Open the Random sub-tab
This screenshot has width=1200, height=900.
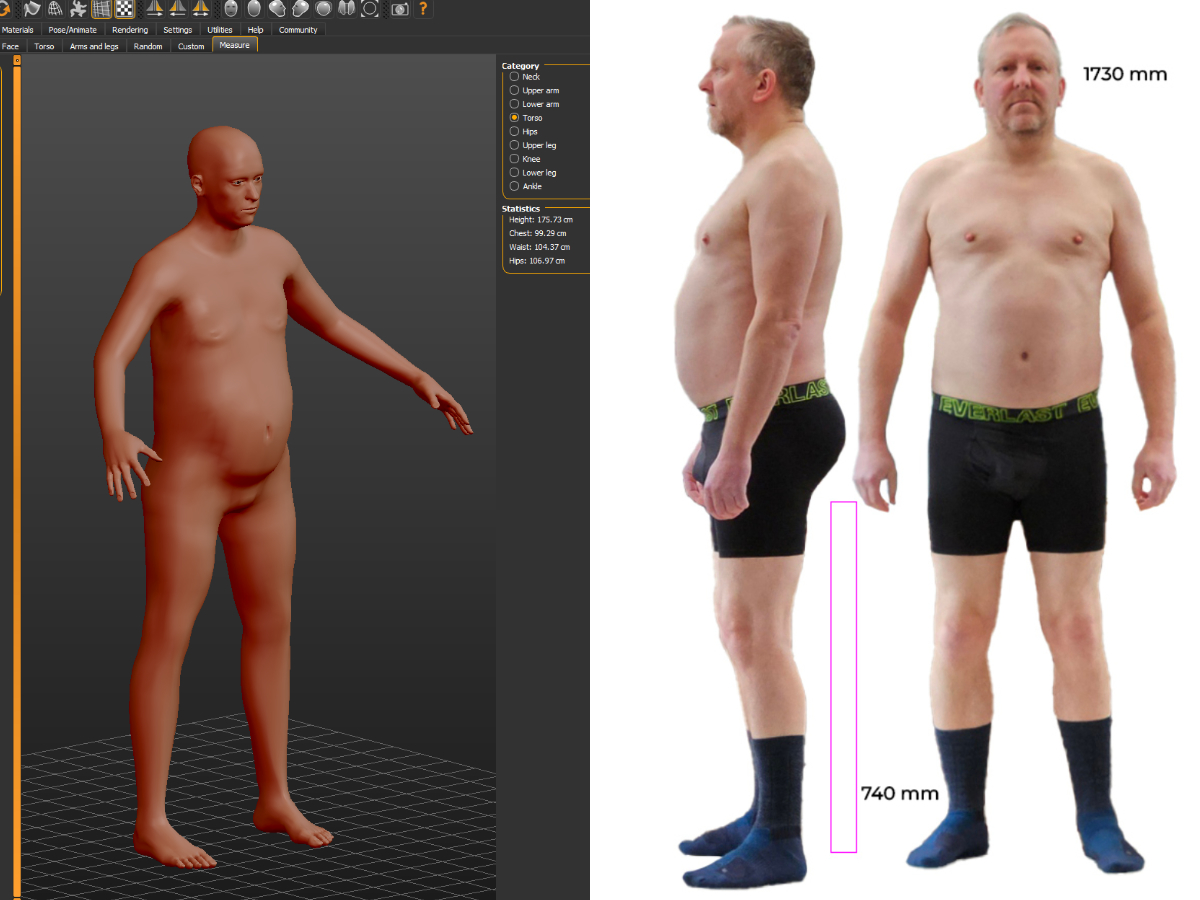(148, 46)
